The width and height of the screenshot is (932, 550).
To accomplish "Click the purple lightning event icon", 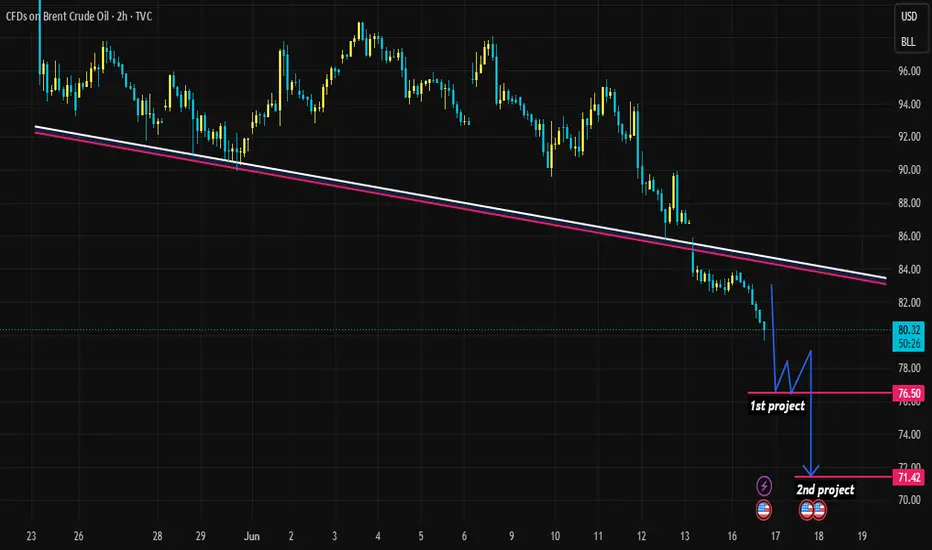I will click(764, 486).
